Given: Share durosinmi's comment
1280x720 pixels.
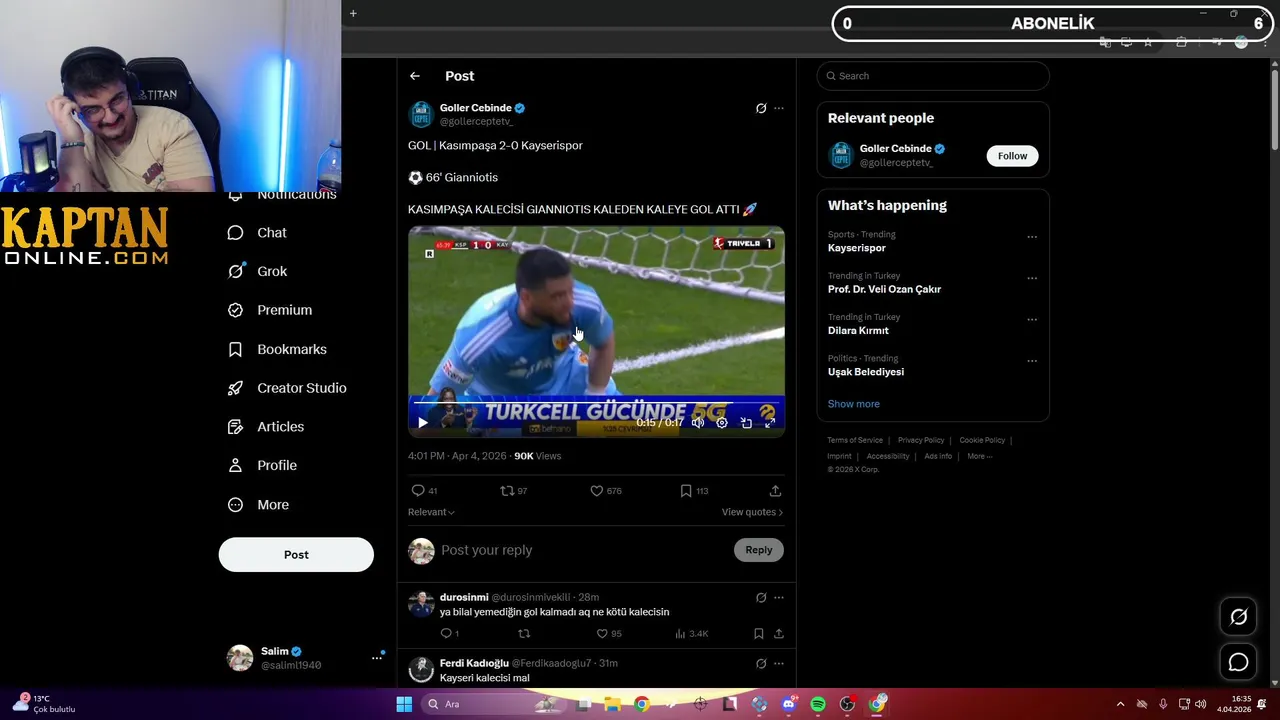Looking at the screenshot, I should pos(779,634).
